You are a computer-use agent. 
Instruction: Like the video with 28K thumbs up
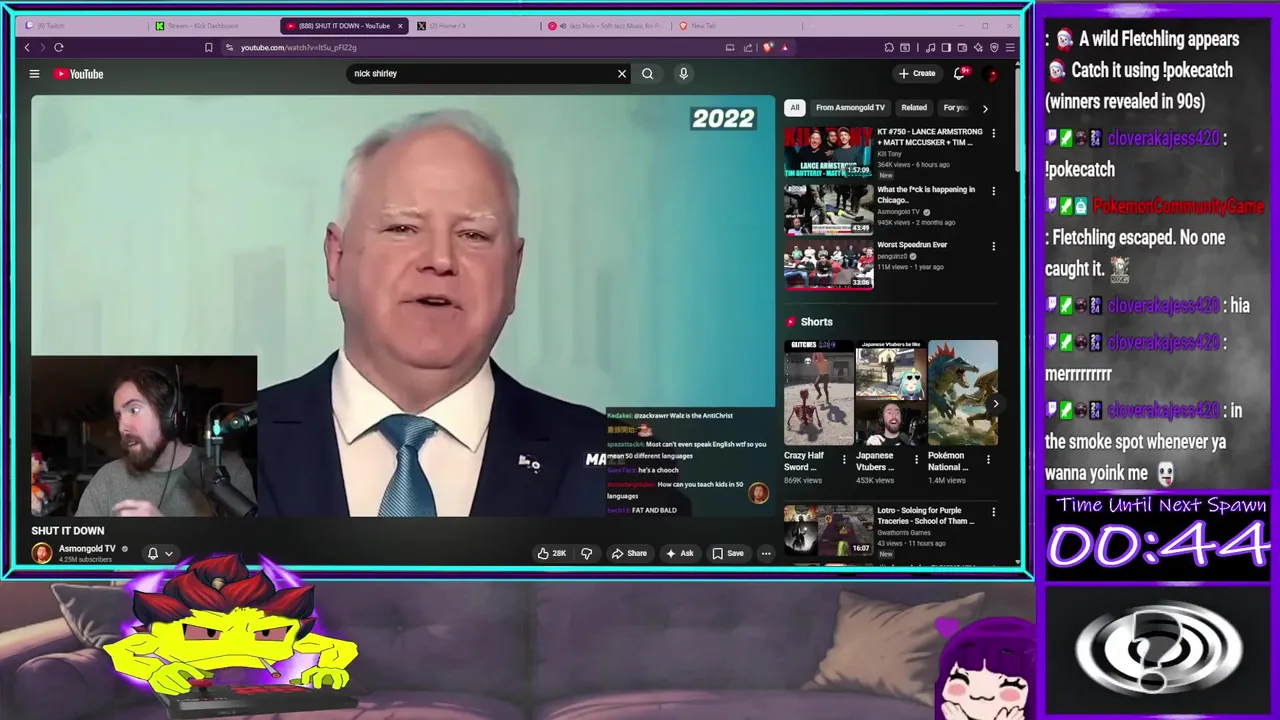coord(552,553)
